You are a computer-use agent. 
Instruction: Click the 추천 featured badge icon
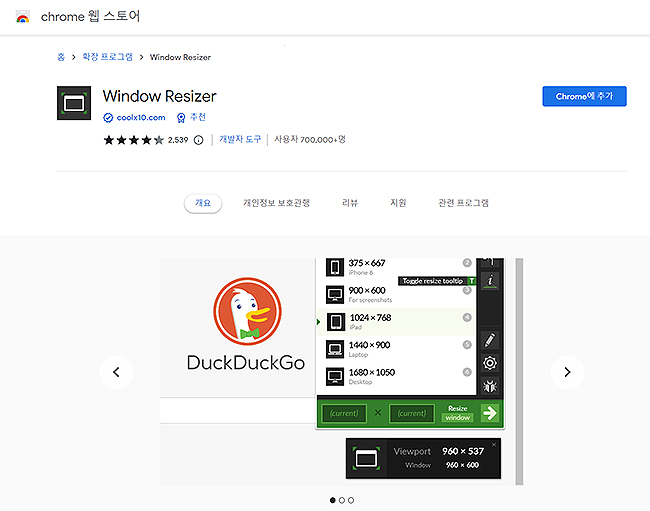click(x=181, y=118)
